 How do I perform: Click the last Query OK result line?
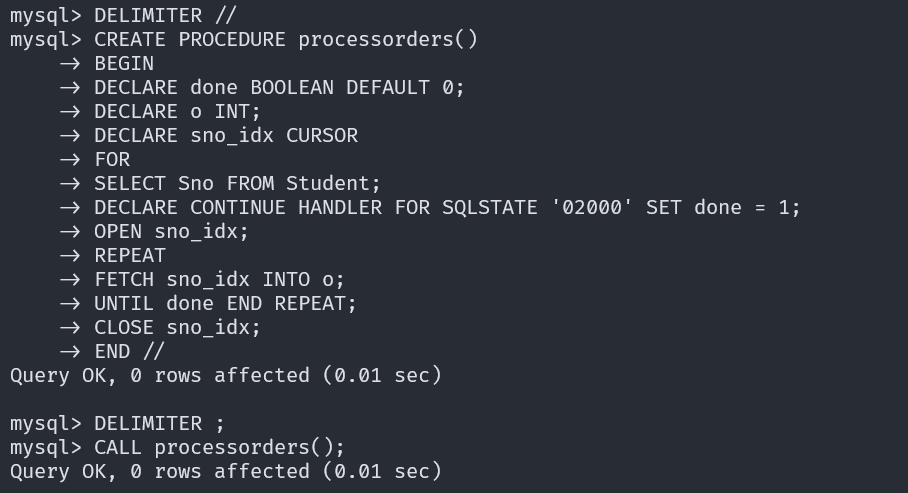click(x=225, y=472)
